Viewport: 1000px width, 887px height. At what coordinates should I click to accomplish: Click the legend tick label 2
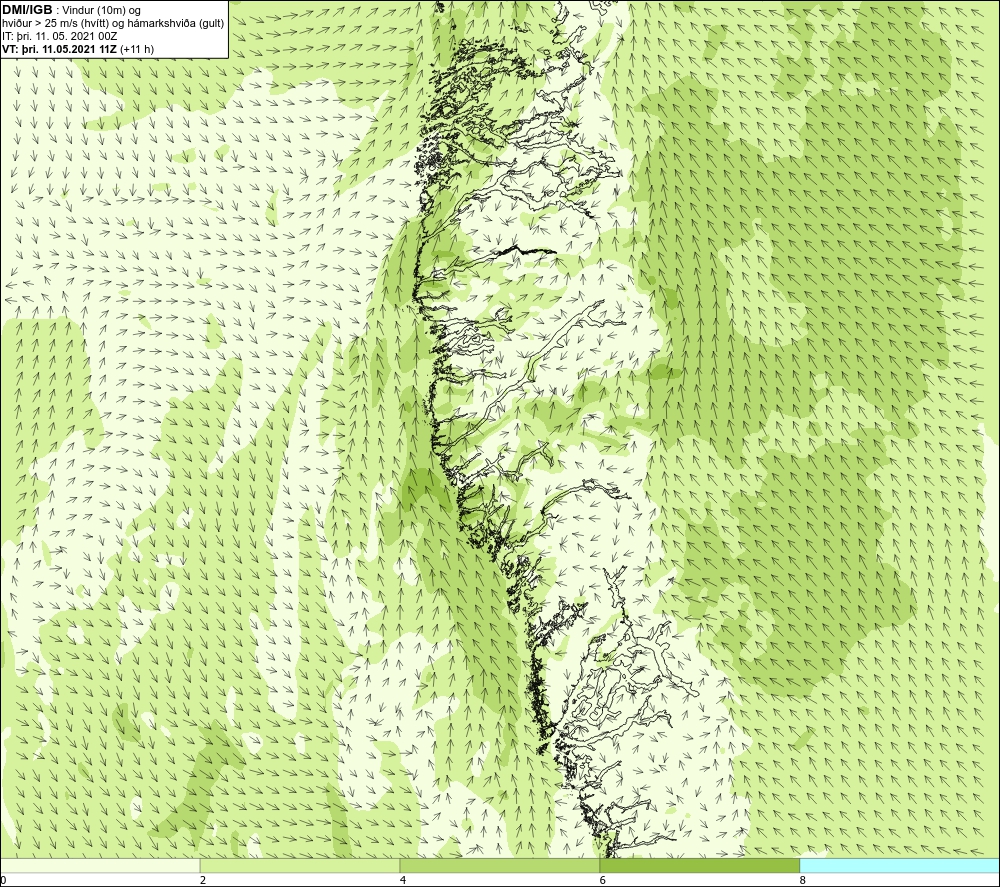203,880
